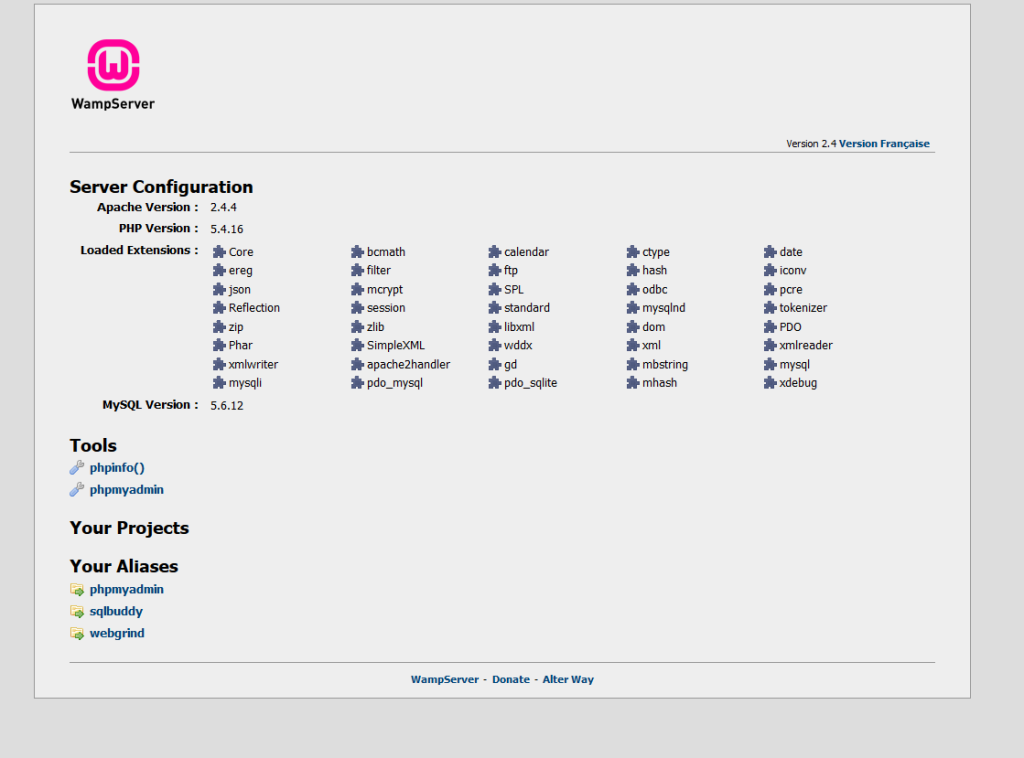Open the sqlbuddy alias

coord(116,611)
